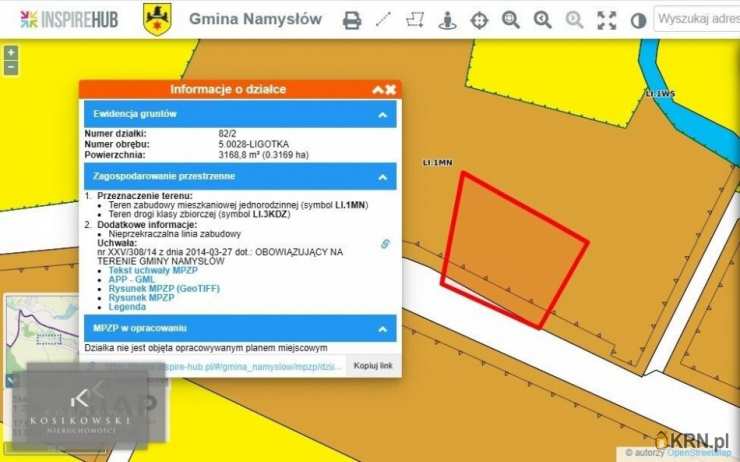Select the measure area polygon tool
This screenshot has height=462, width=740.
pyautogui.click(x=415, y=20)
